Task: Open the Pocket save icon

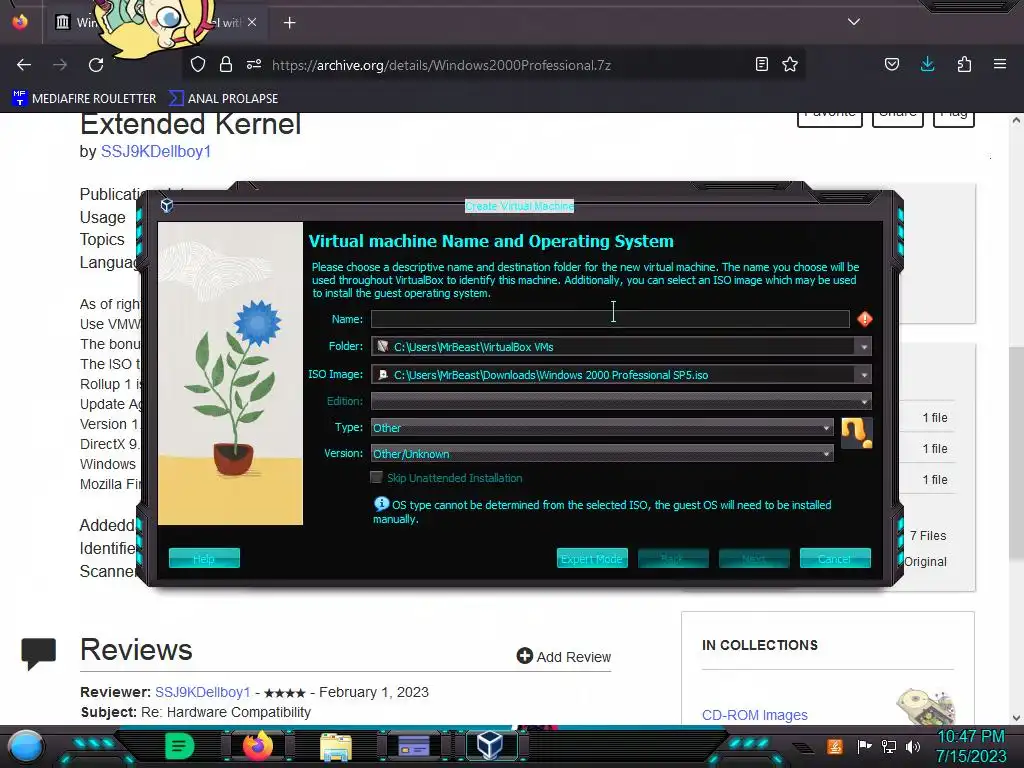Action: 891,64
